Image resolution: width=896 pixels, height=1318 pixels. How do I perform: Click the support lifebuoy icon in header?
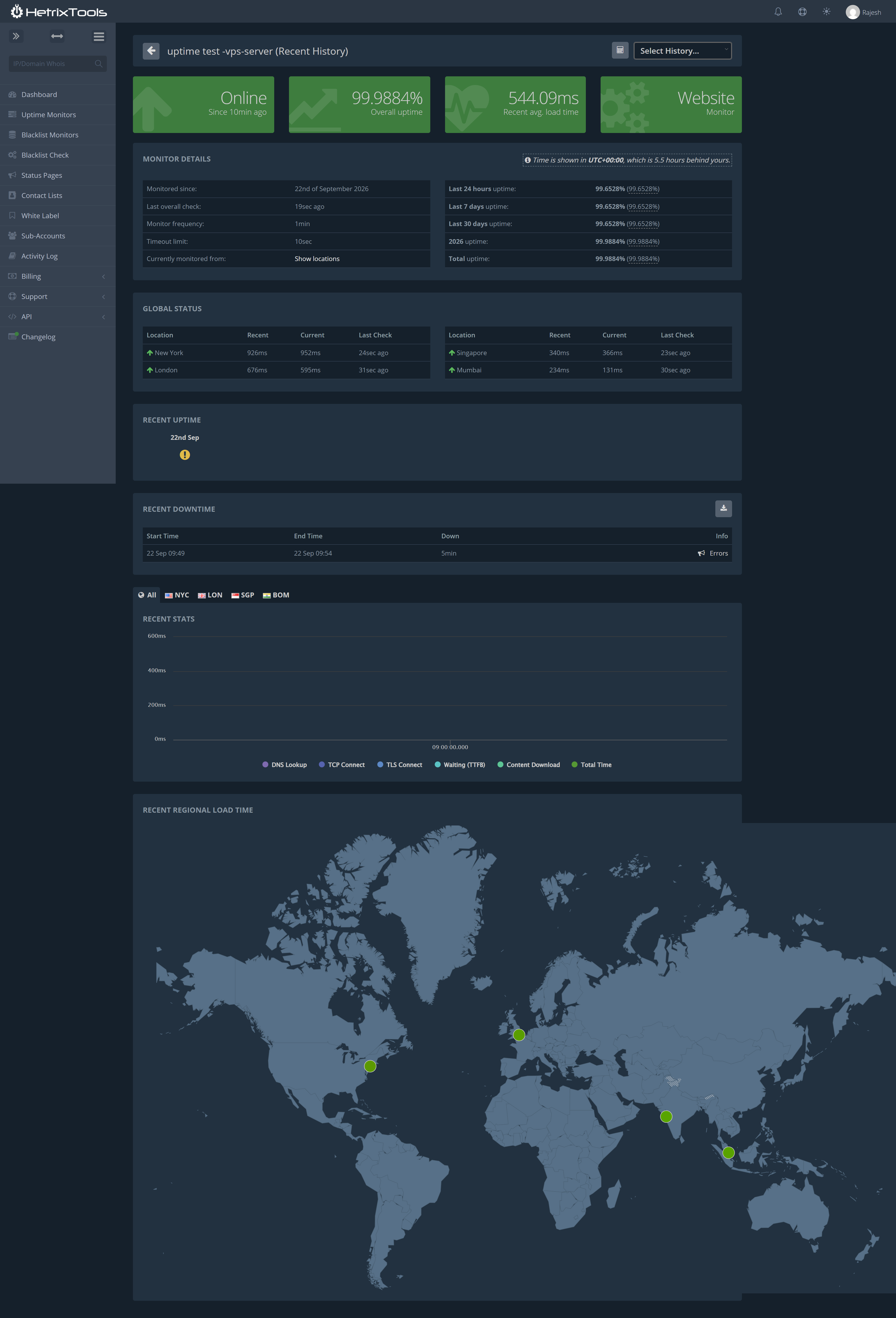click(802, 12)
